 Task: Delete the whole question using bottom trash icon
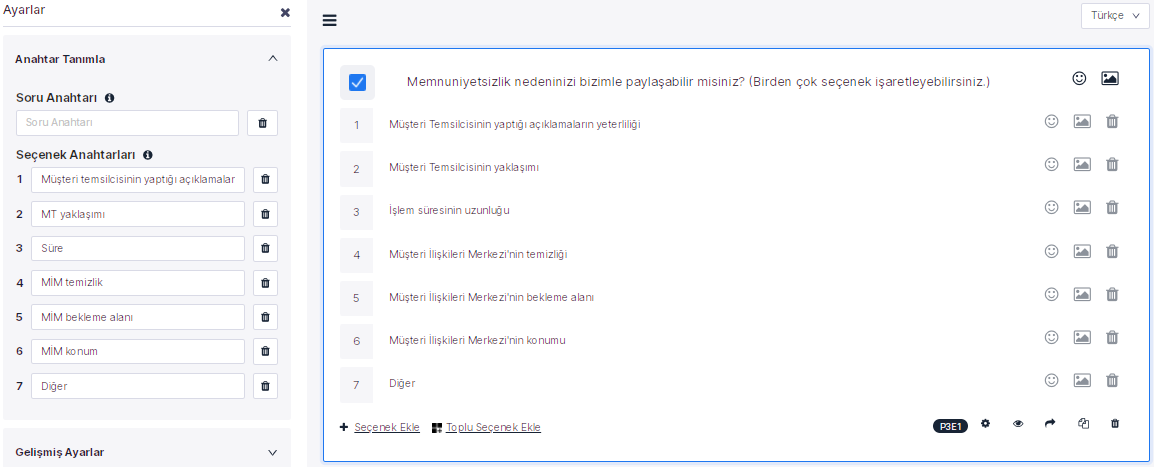(x=1115, y=424)
